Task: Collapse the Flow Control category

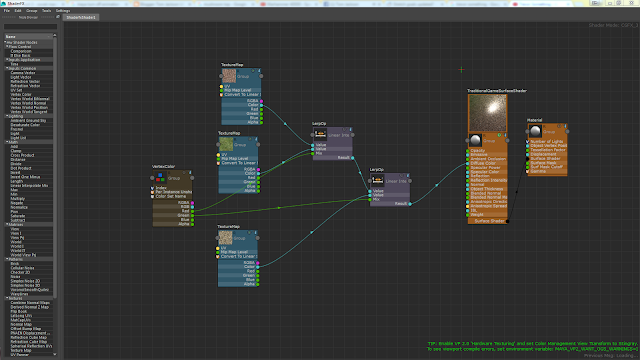Action: click(7, 47)
